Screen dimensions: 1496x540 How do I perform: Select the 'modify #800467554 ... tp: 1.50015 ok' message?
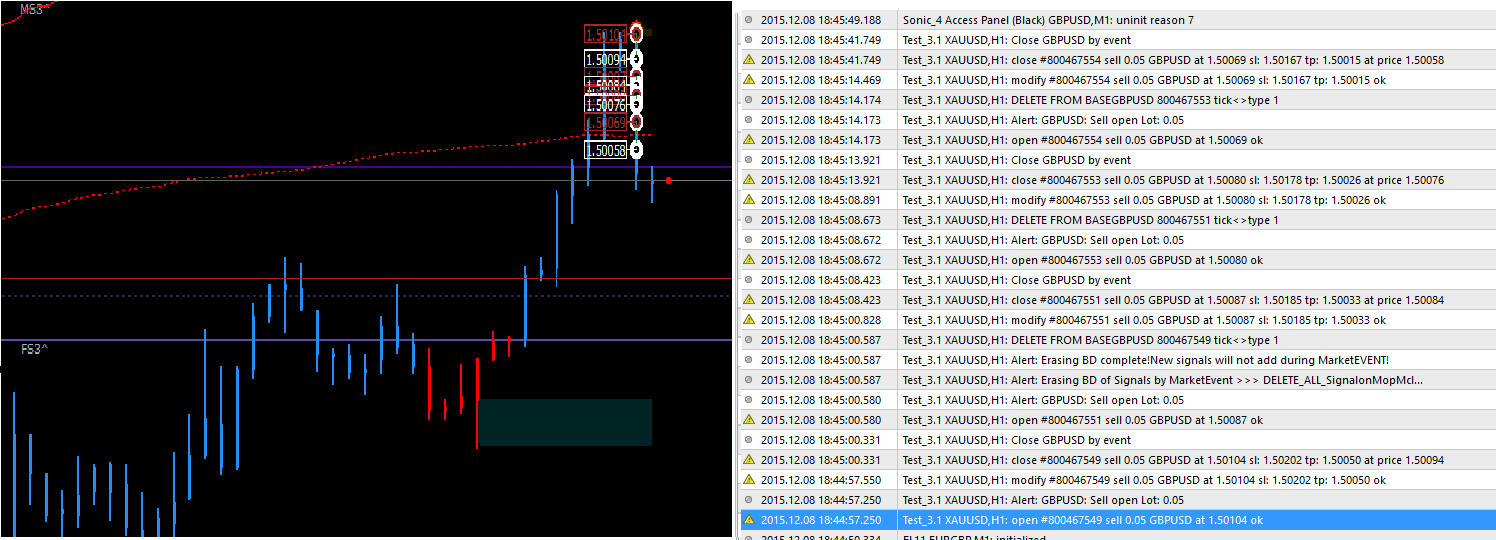click(1144, 80)
